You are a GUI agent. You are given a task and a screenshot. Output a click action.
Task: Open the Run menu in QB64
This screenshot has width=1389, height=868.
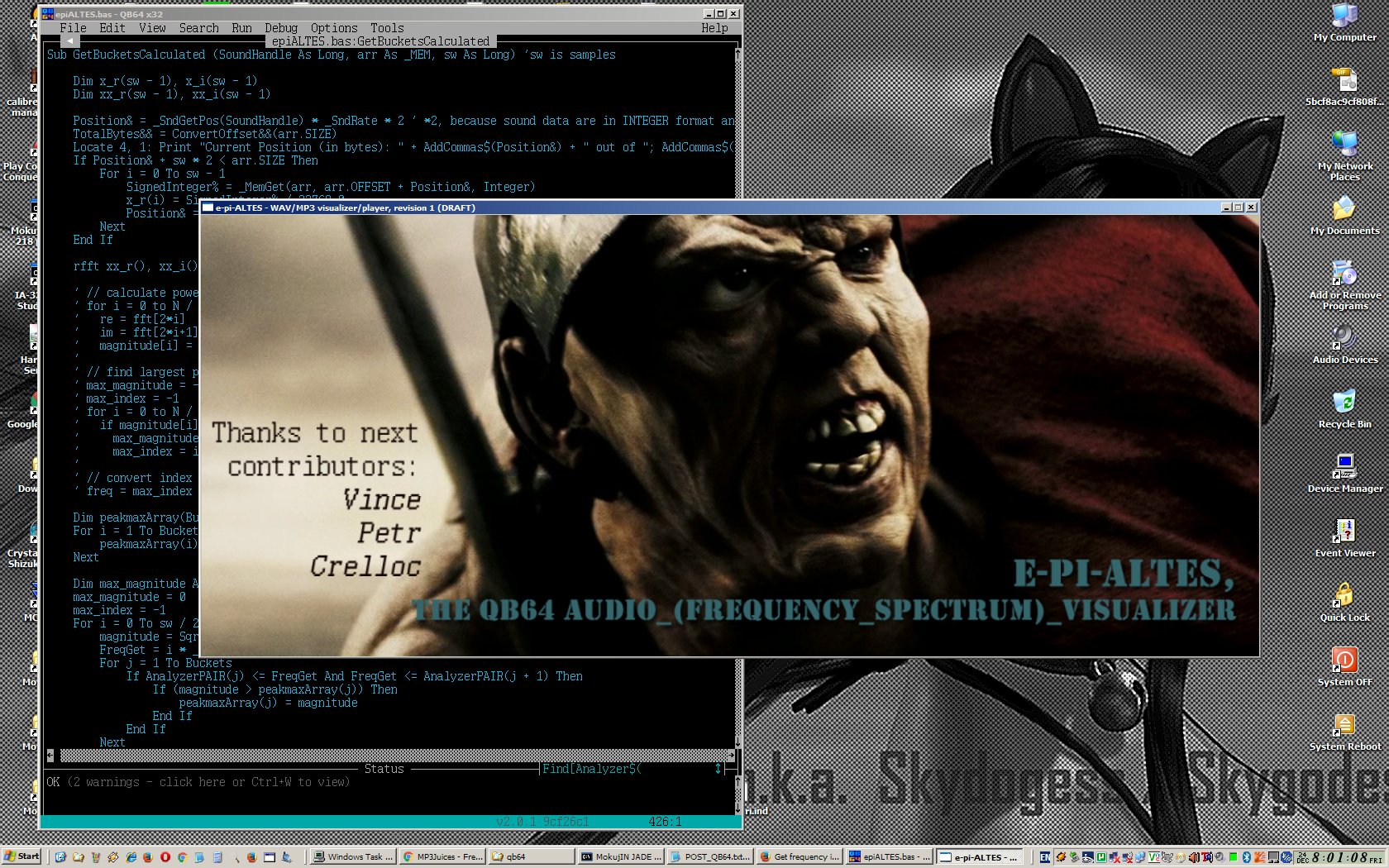coord(241,28)
